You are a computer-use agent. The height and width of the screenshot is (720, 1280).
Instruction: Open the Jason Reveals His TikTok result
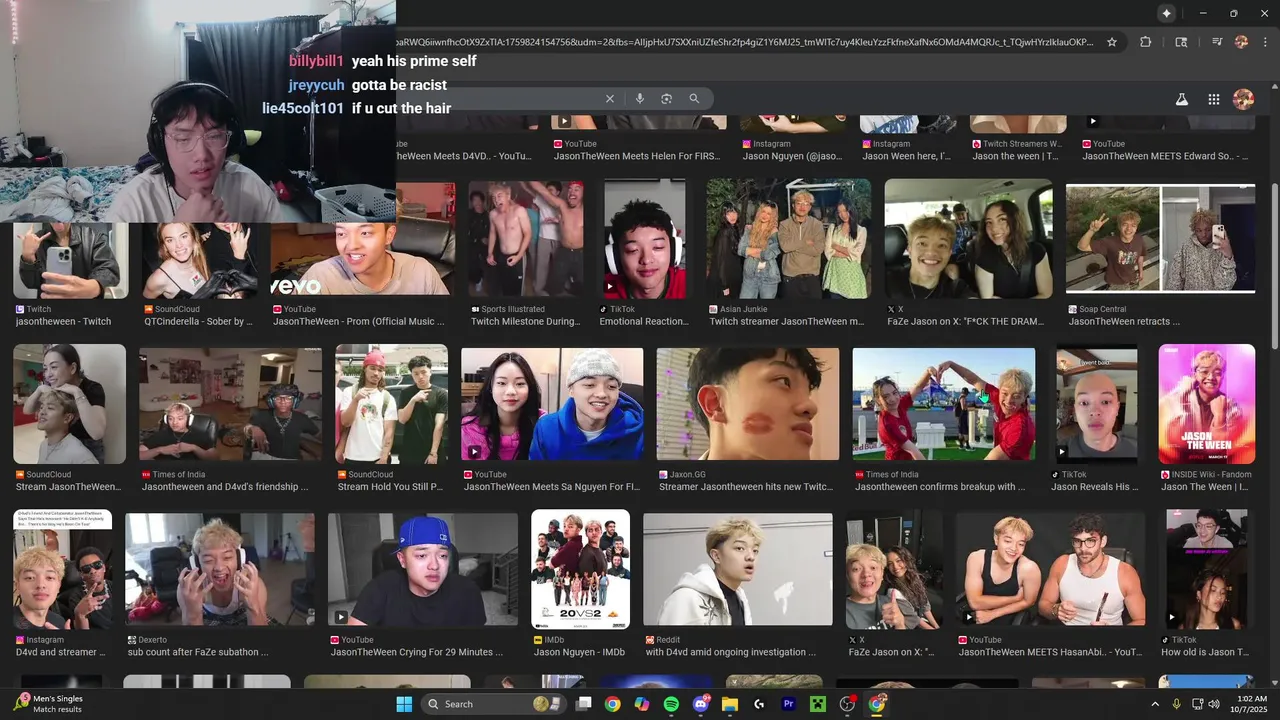tap(1097, 404)
